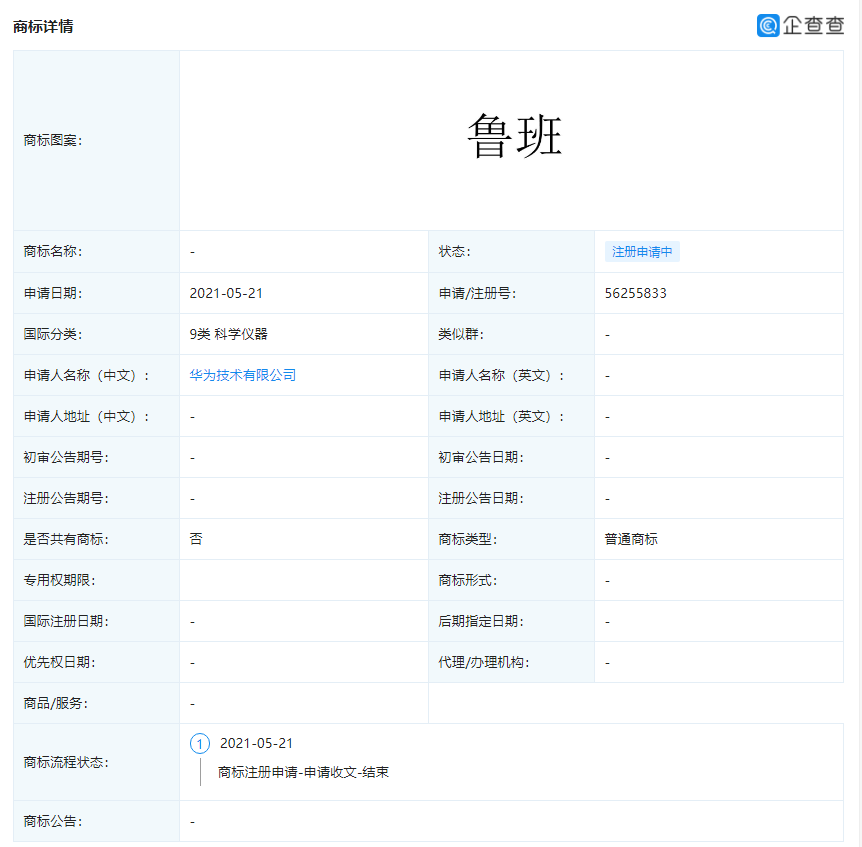Open the 华为技术有限公司 applicant link
Image resolution: width=862 pixels, height=847 pixels.
coord(242,375)
